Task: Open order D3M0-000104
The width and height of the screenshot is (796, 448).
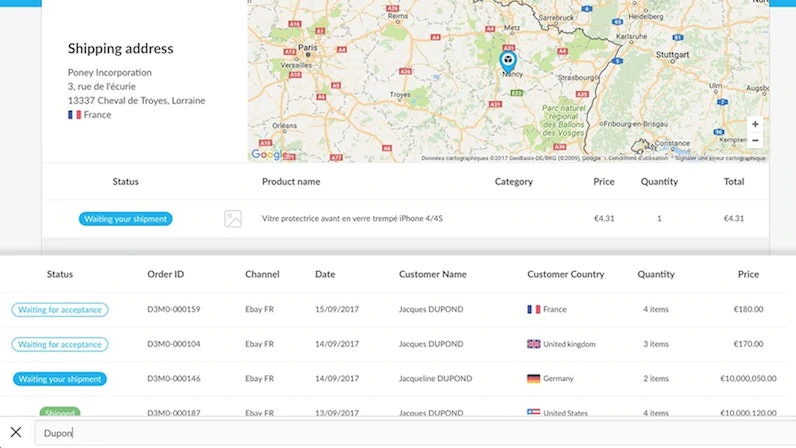Action: pos(174,344)
